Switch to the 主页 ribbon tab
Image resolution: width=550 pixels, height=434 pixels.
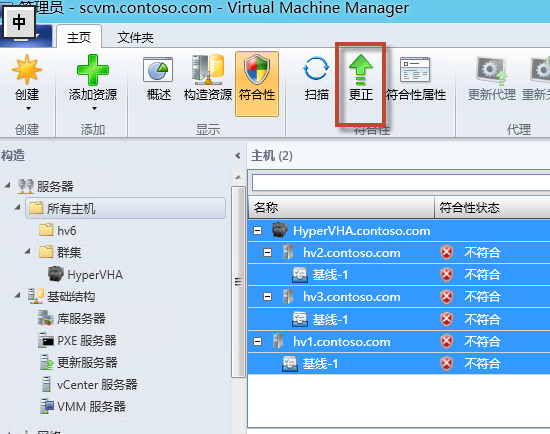coord(79,37)
